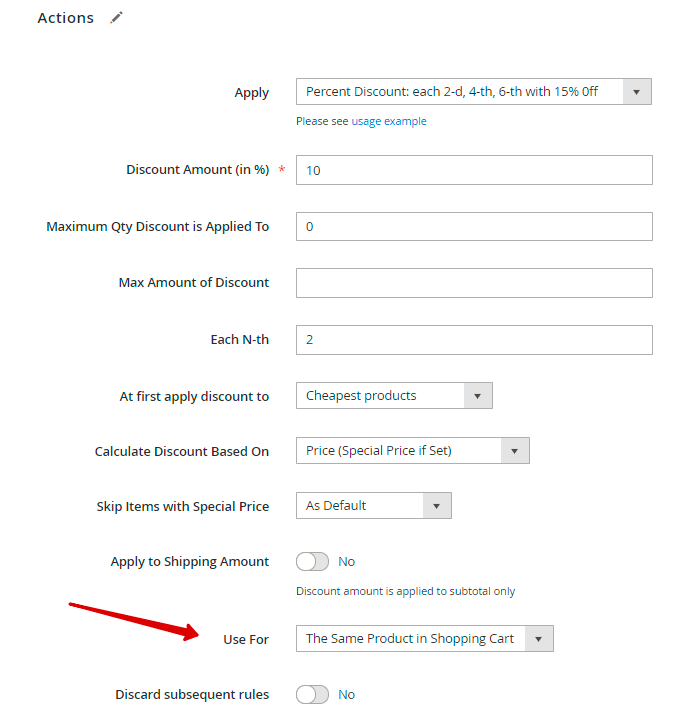Click the Actions section heading
Viewport: 685px width, 724px height.
tap(65, 18)
